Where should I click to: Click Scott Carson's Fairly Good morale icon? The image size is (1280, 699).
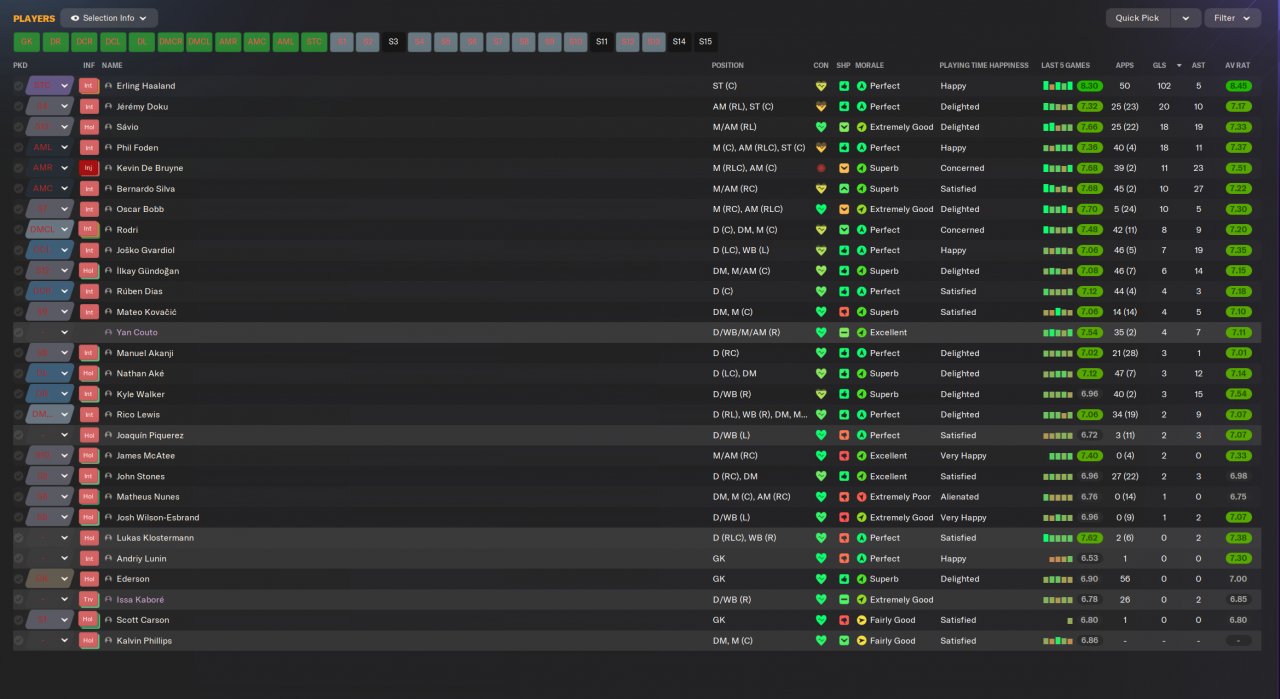862,620
